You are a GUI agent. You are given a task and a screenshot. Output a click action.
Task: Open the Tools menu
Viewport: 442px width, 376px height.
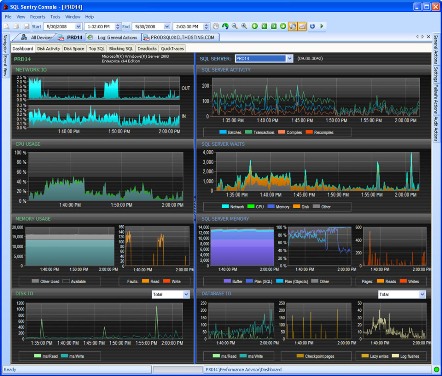[x=55, y=17]
